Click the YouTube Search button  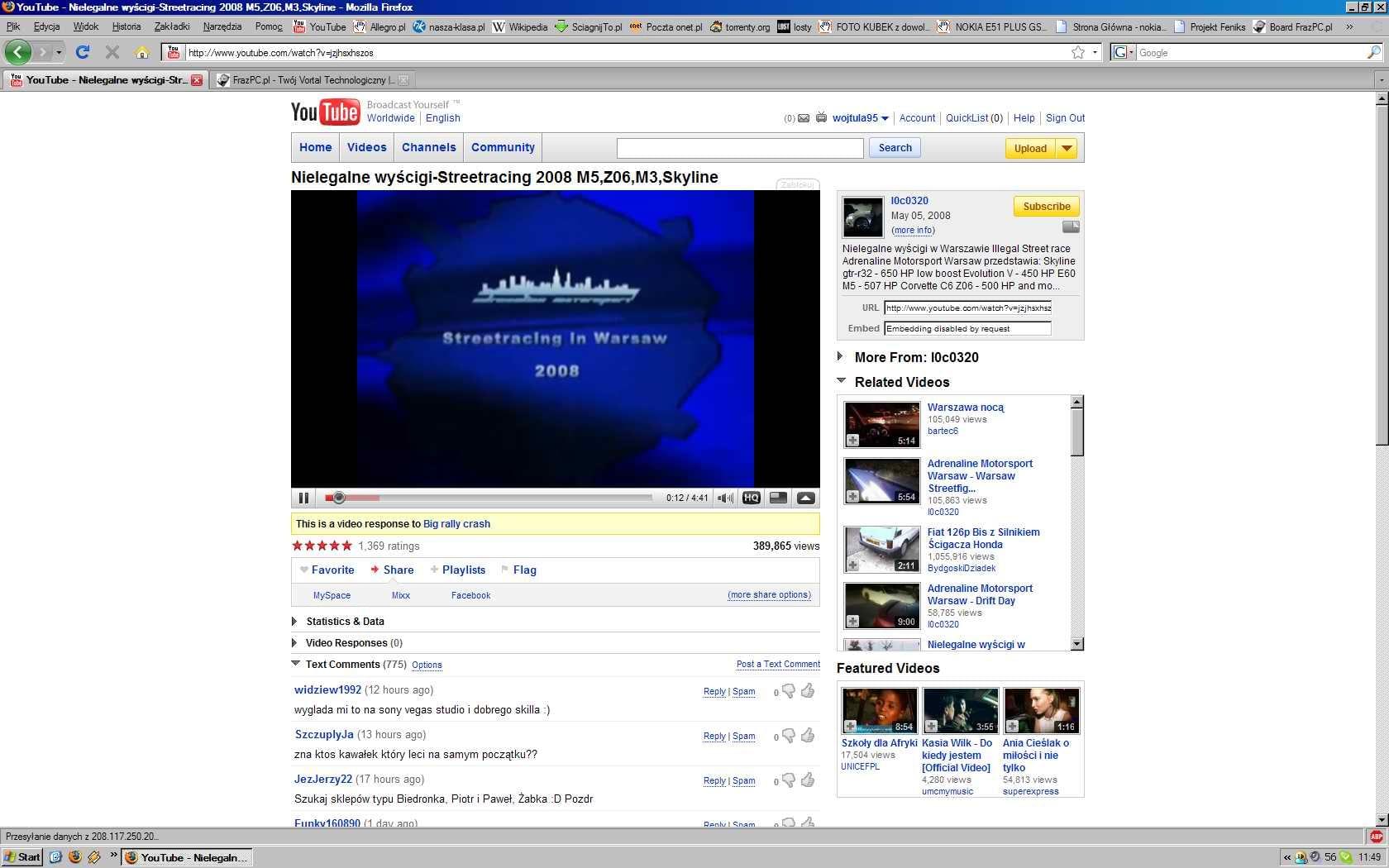pos(895,148)
